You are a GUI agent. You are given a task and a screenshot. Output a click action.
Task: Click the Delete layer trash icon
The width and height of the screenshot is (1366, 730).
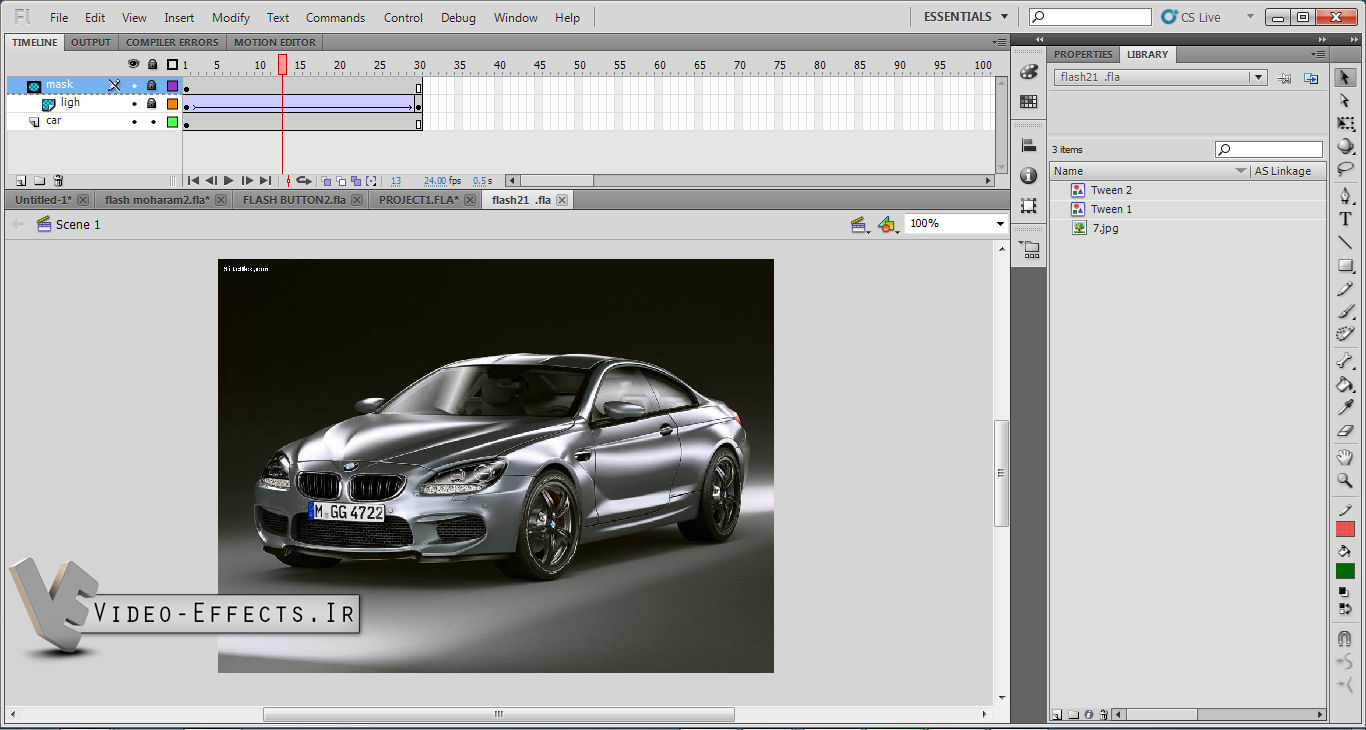point(58,181)
